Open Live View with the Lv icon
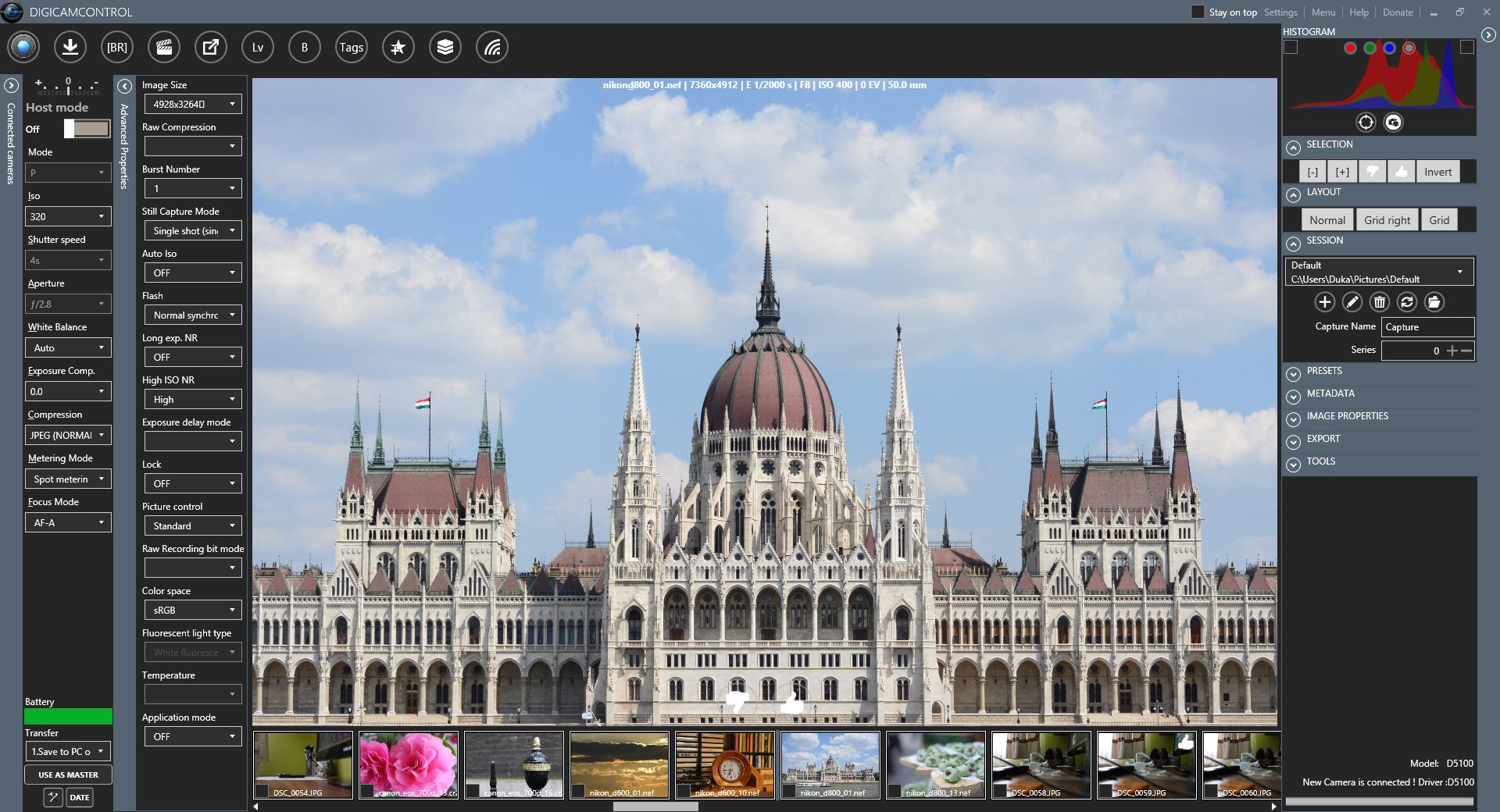This screenshot has width=1500, height=812. pos(258,47)
